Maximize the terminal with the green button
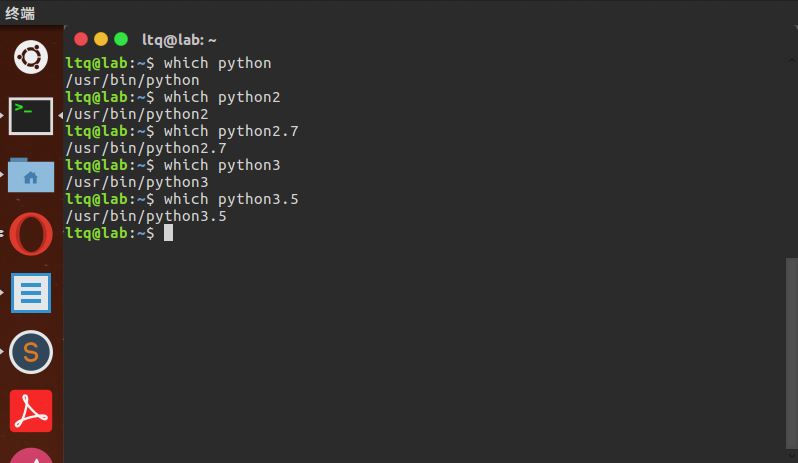 coord(121,39)
